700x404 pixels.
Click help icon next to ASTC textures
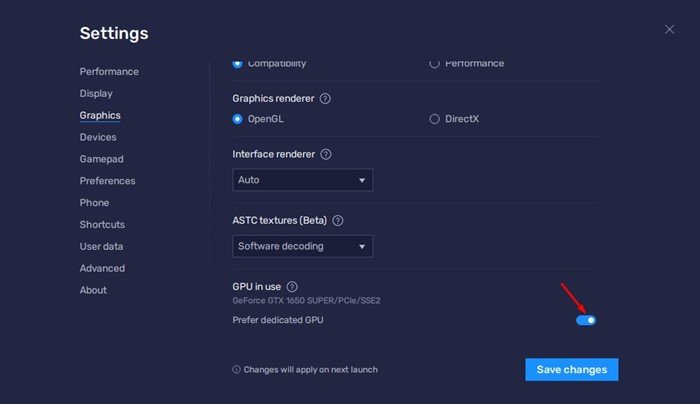point(337,220)
